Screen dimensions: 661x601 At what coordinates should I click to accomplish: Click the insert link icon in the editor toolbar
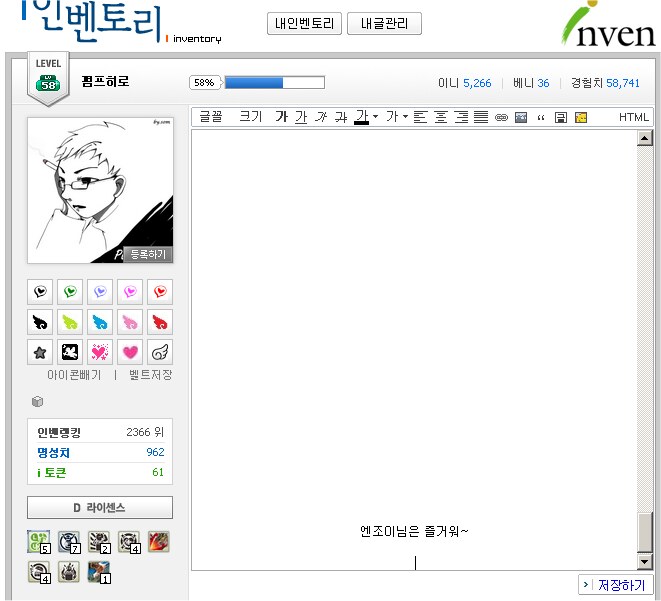tap(501, 117)
